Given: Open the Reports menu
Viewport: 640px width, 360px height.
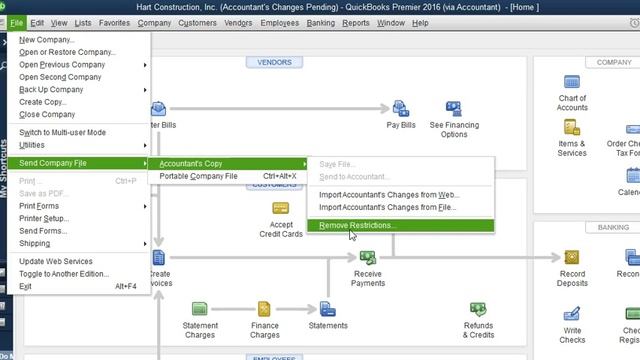Looking at the screenshot, I should pyautogui.click(x=356, y=23).
